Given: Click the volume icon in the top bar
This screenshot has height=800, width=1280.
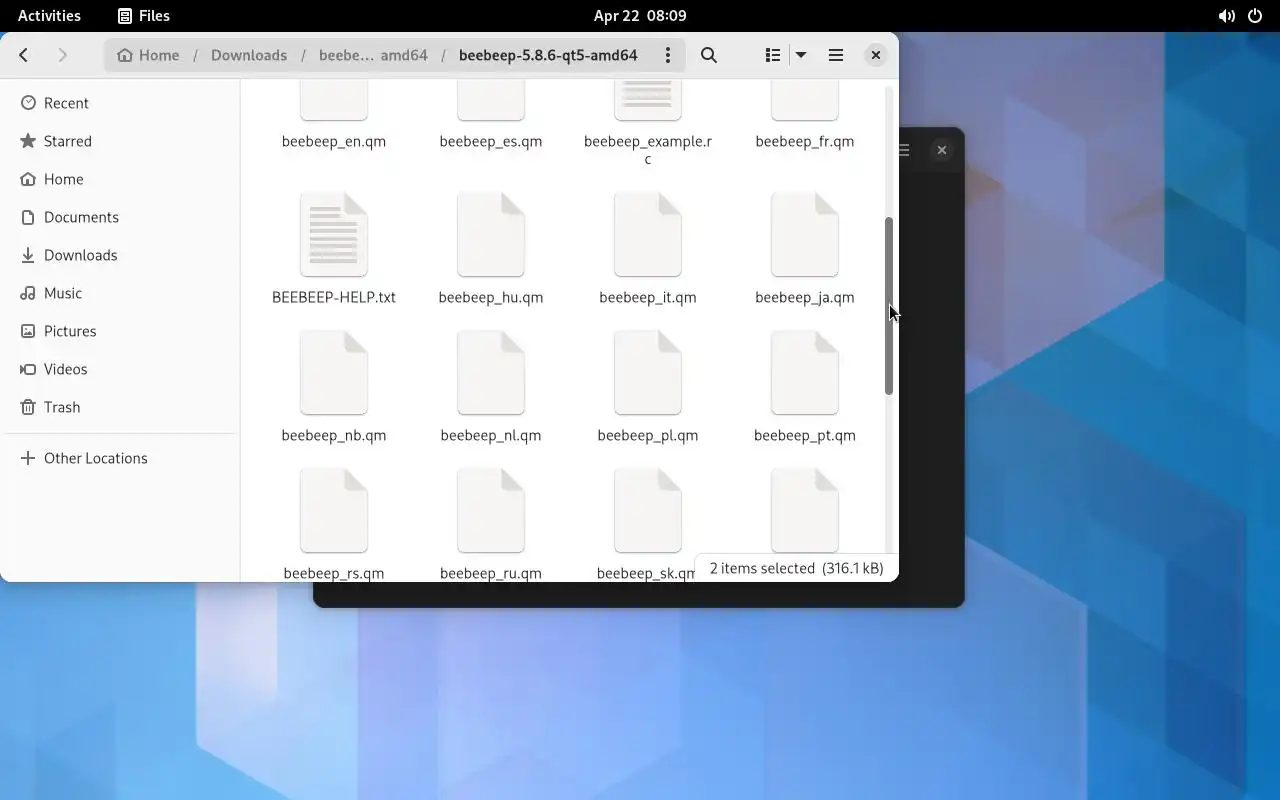Looking at the screenshot, I should pyautogui.click(x=1226, y=15).
